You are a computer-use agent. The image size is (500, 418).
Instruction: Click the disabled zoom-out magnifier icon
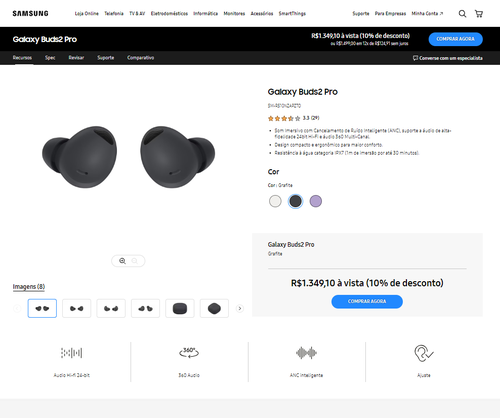coord(134,261)
